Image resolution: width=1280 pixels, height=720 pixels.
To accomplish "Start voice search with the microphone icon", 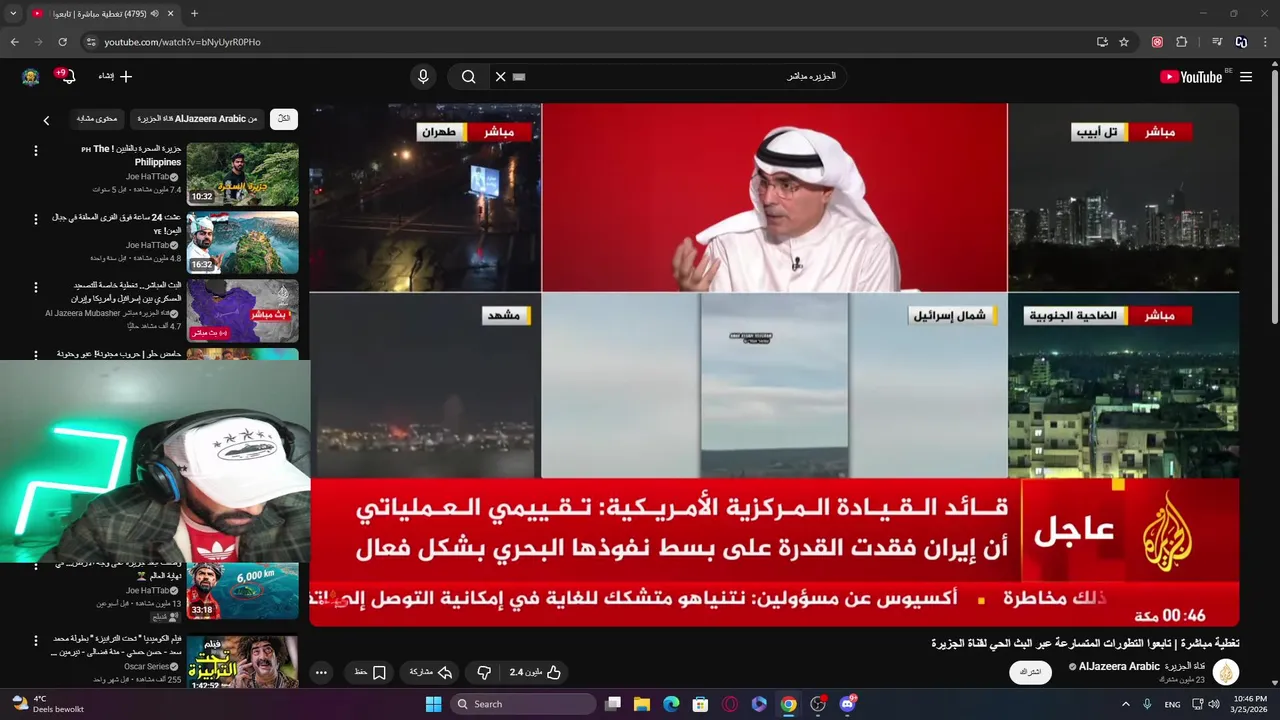I will pos(423,76).
